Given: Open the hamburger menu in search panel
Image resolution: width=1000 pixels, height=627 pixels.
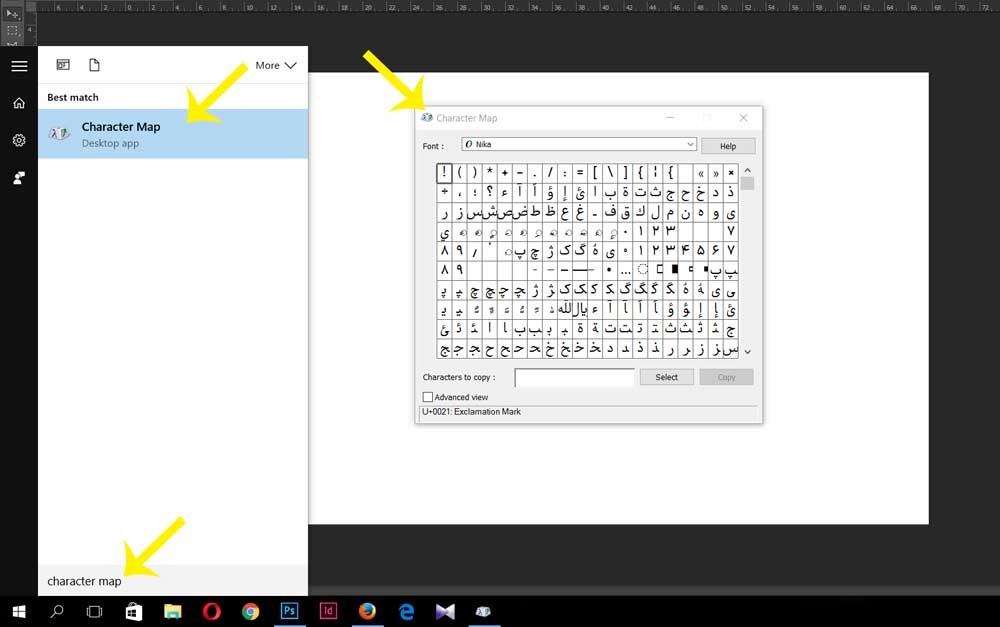Looking at the screenshot, I should 18,66.
